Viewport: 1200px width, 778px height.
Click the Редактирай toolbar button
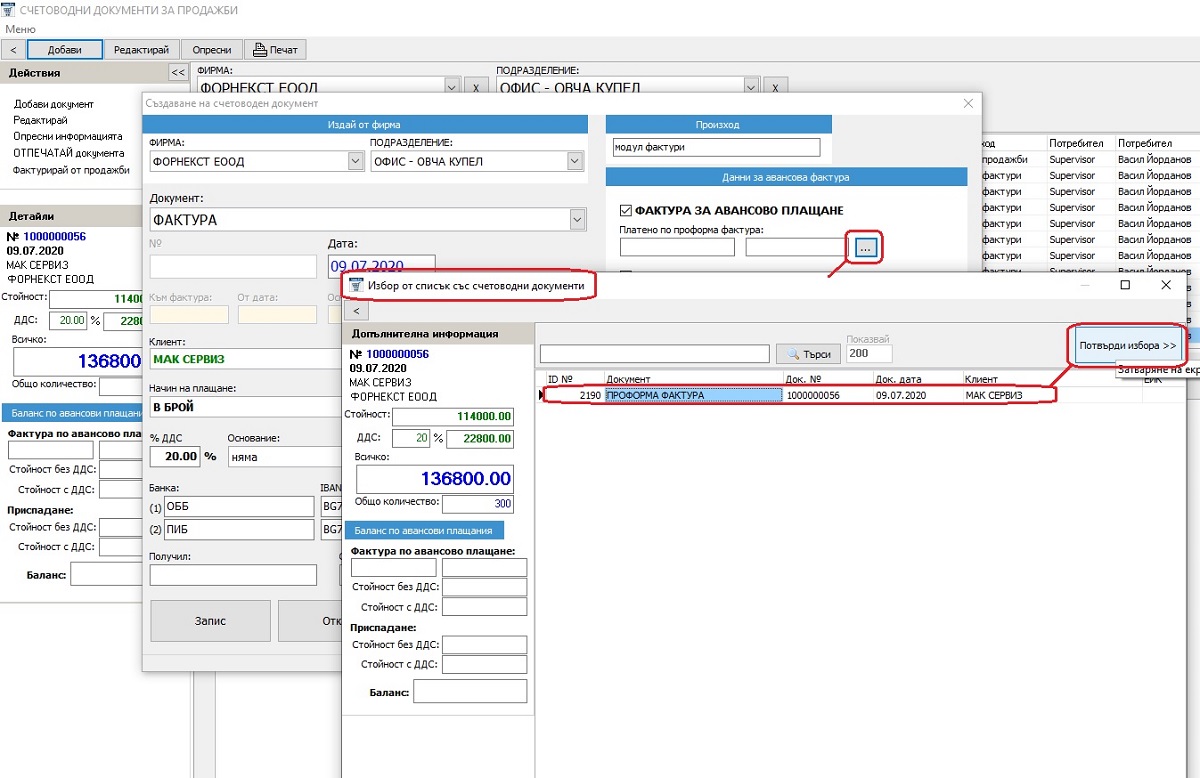[x=143, y=50]
